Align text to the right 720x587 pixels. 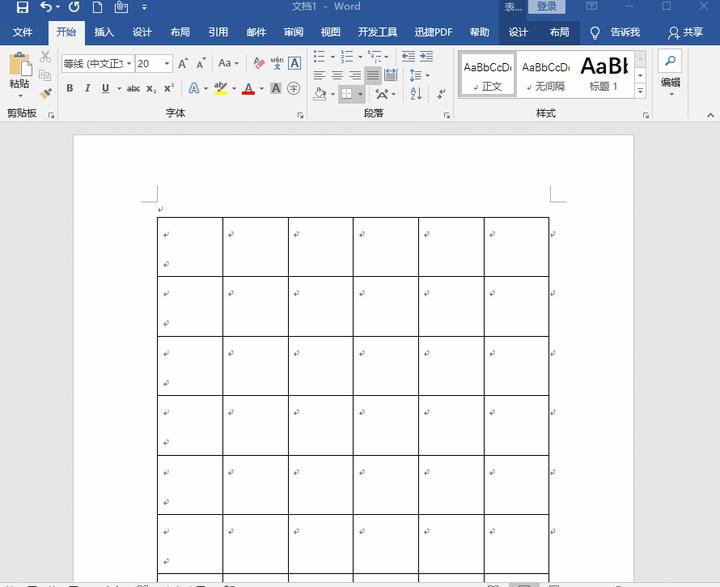point(355,75)
